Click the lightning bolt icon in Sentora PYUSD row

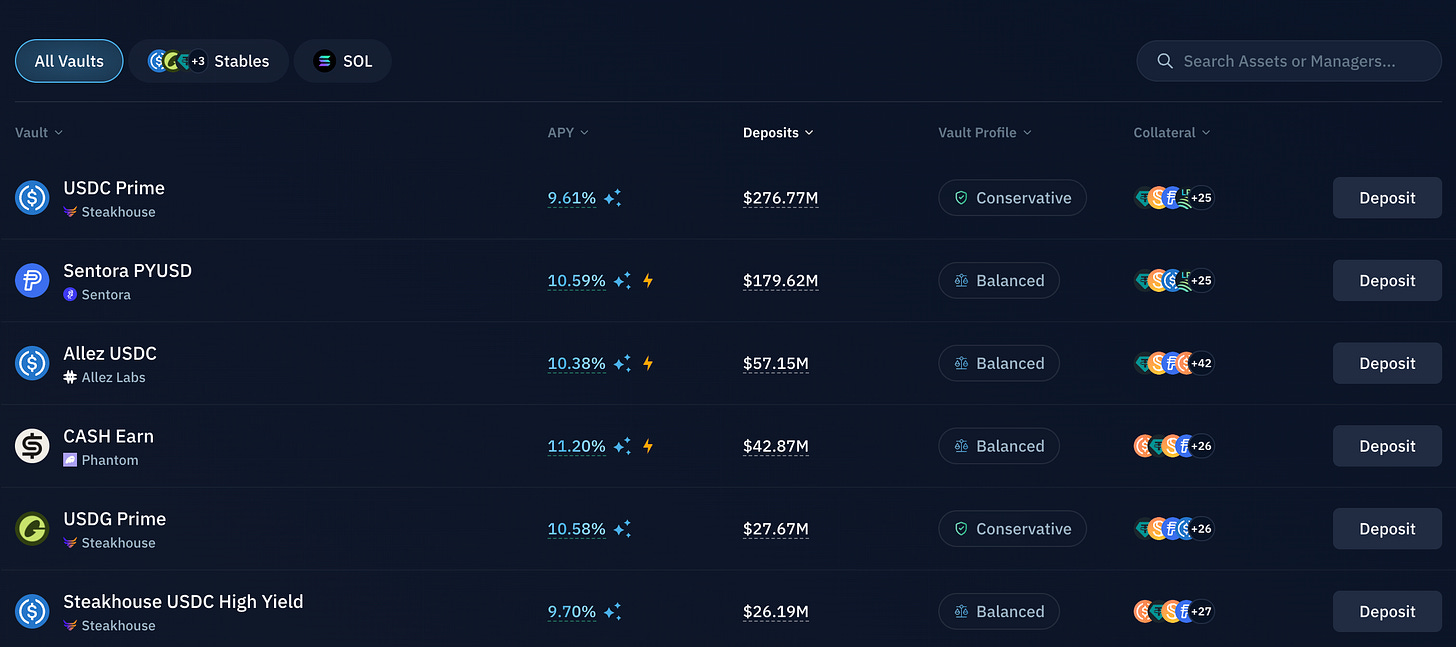[x=648, y=281]
